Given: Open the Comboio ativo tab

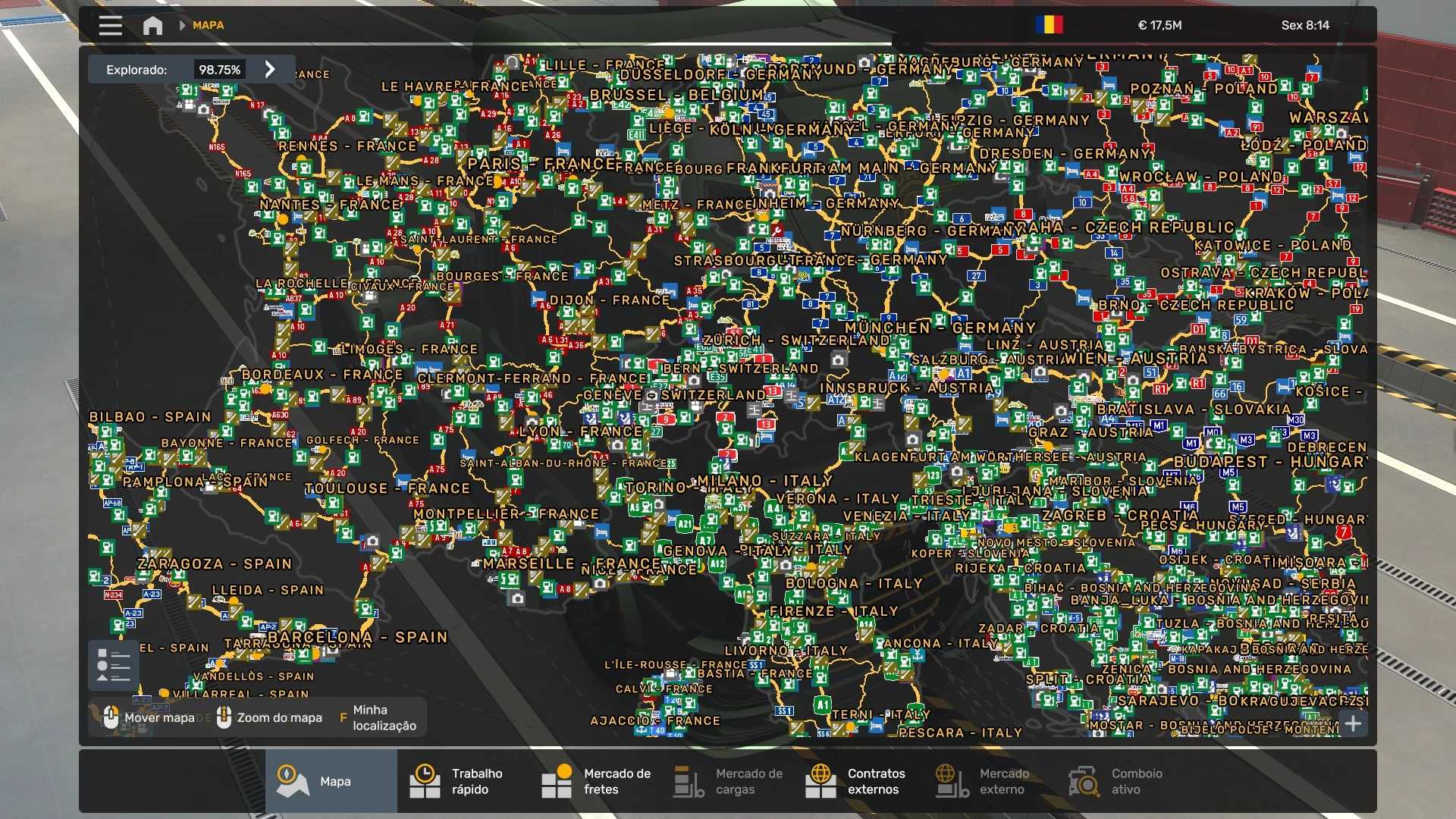Looking at the screenshot, I should point(1123,781).
